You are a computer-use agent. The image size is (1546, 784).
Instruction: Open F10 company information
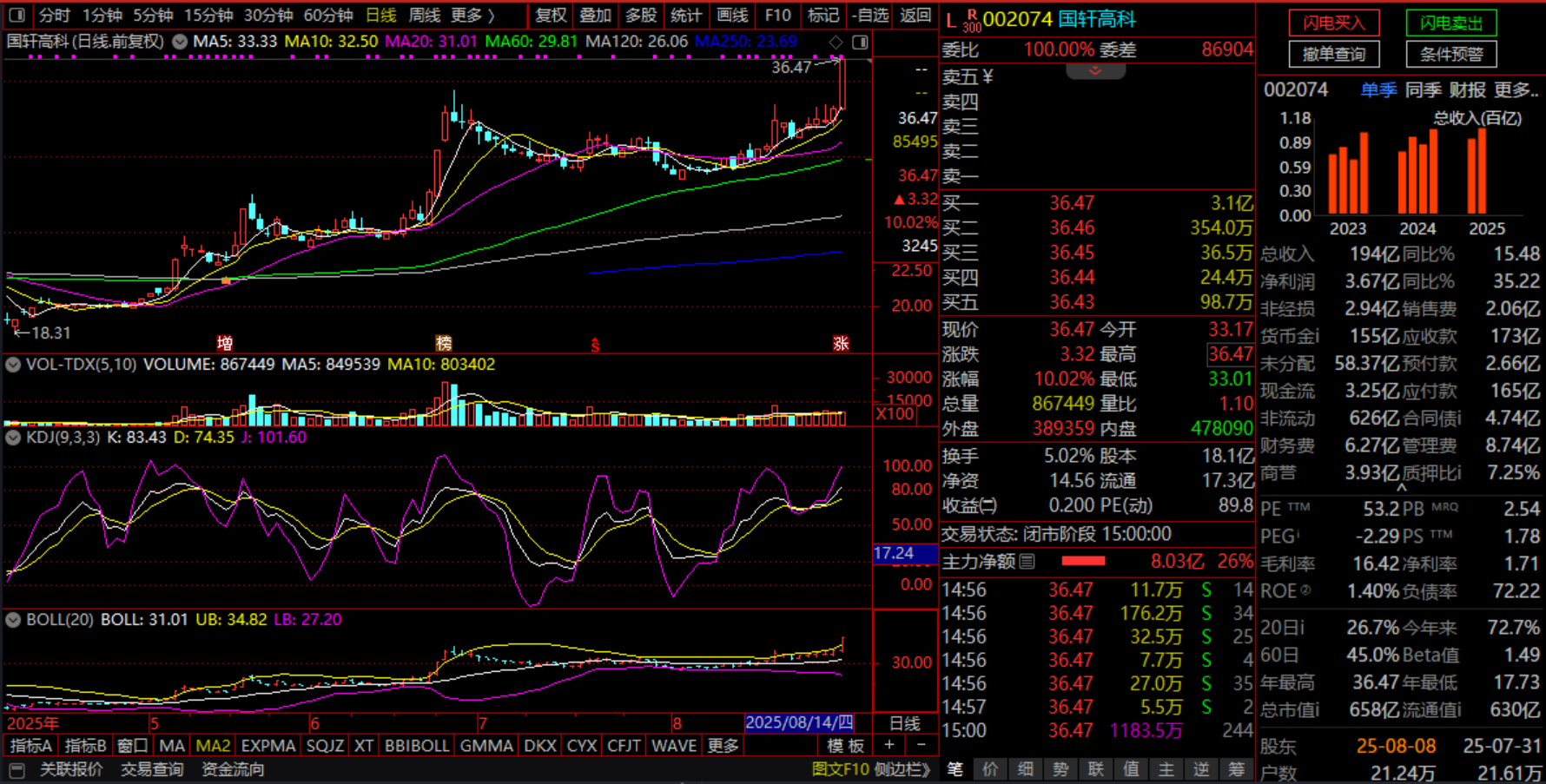[x=777, y=15]
